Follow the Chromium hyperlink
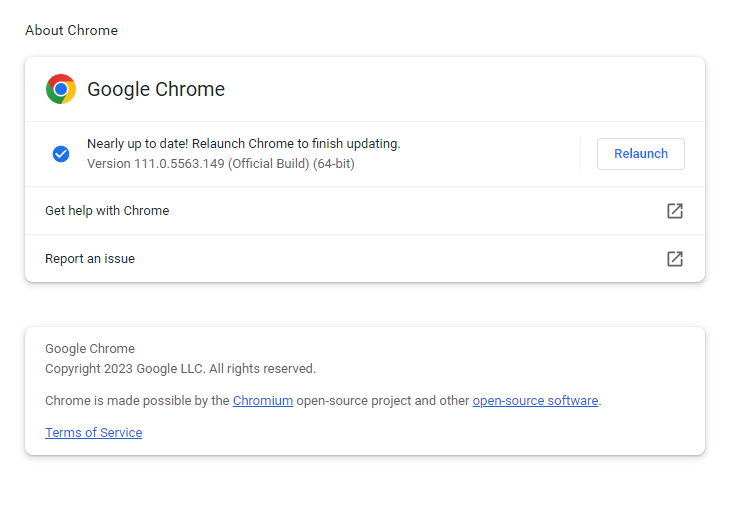The width and height of the screenshot is (745, 516). [263, 401]
